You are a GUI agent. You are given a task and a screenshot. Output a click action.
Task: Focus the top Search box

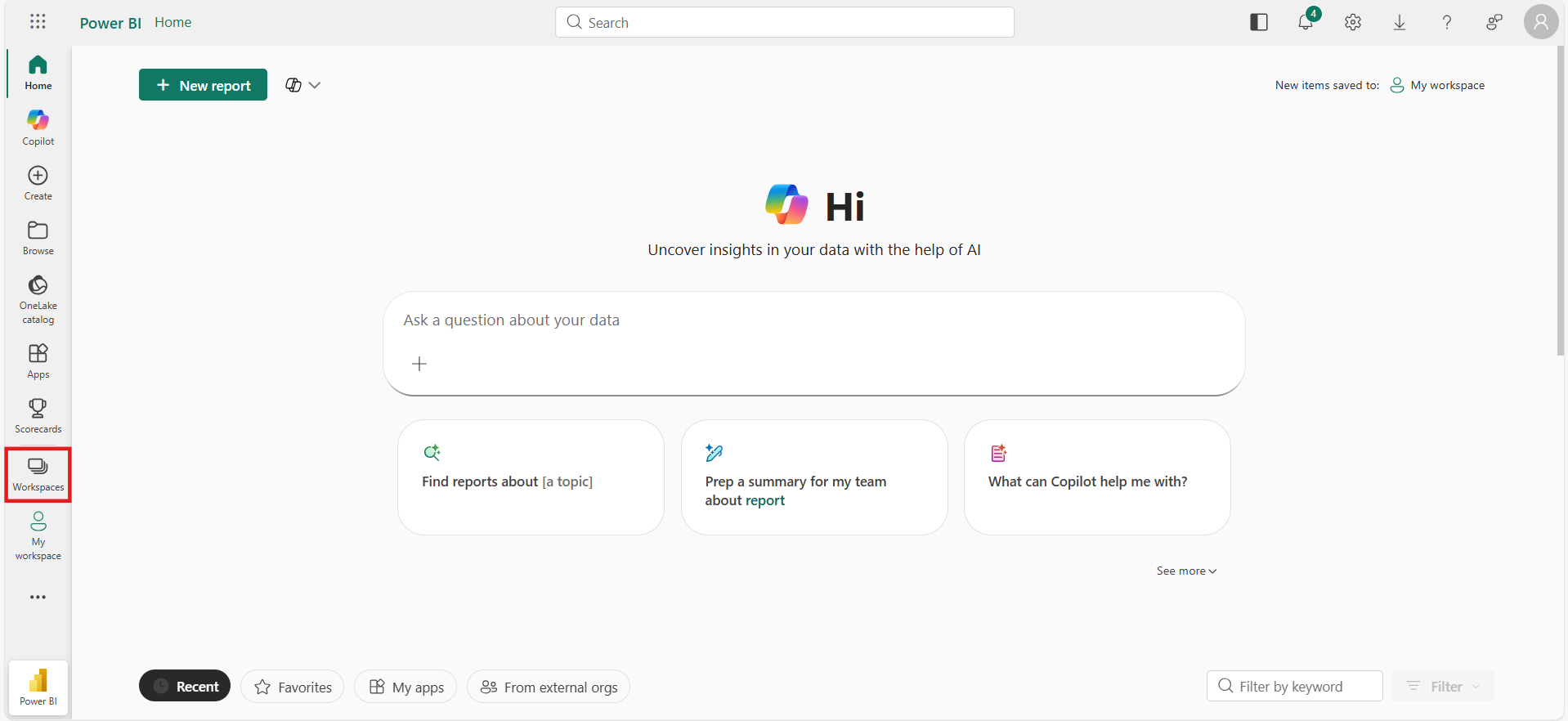pyautogui.click(x=785, y=22)
